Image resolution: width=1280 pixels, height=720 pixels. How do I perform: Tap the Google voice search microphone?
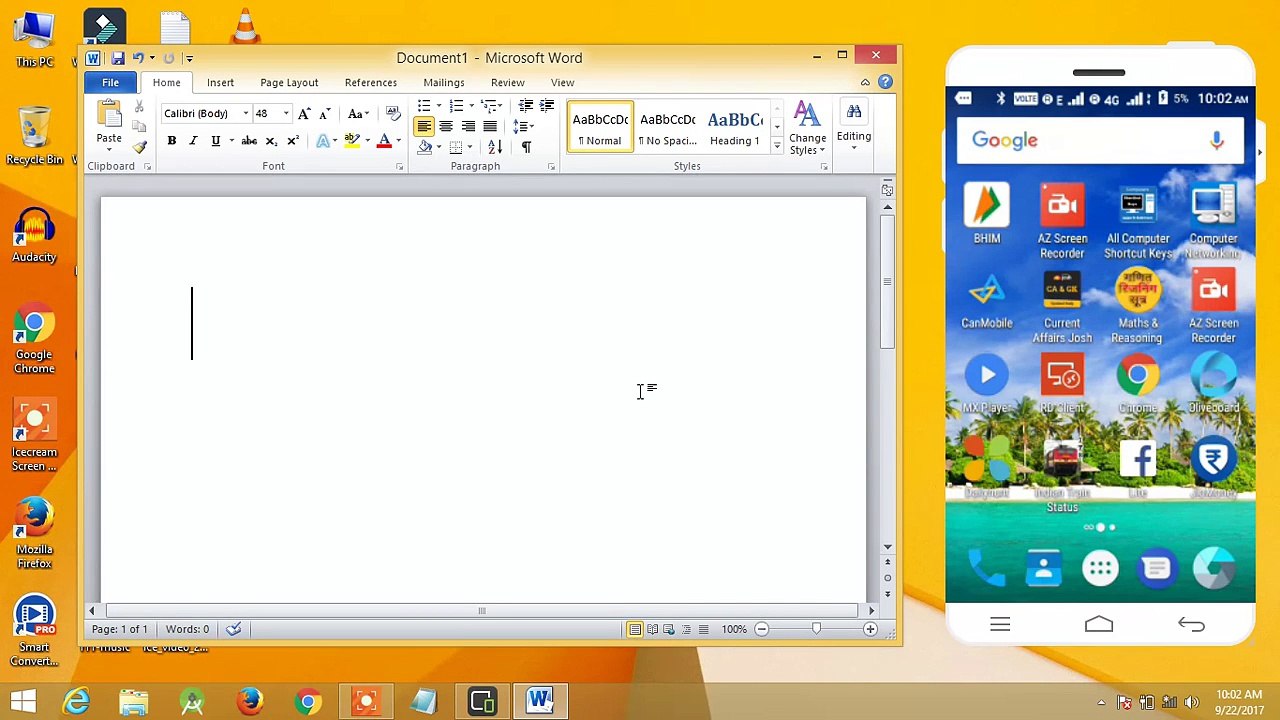(1217, 141)
